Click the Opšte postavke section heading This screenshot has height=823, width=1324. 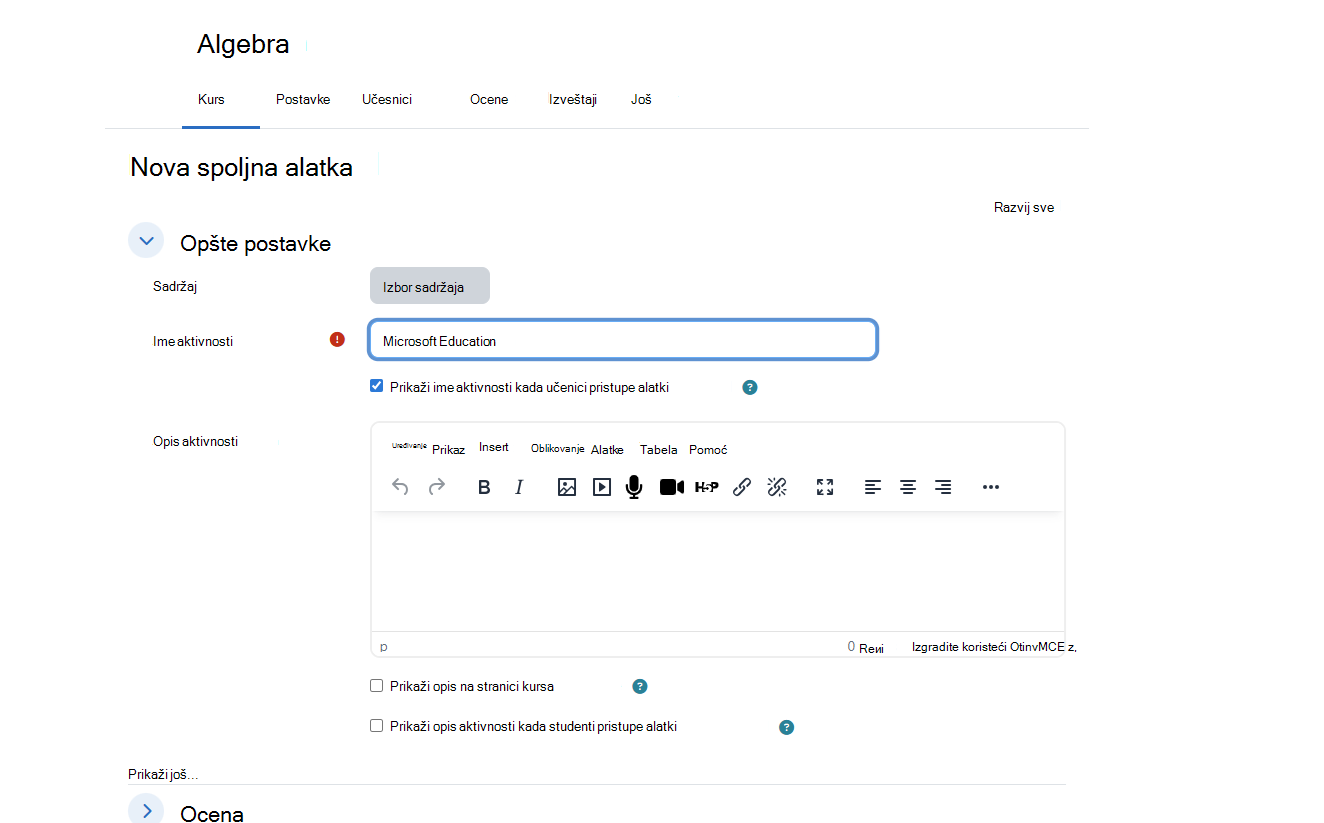coord(255,243)
